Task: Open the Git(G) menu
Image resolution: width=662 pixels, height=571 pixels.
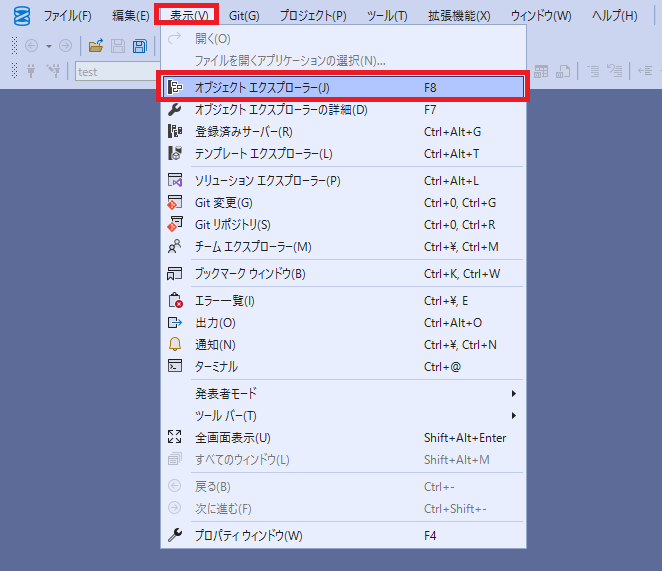Action: tap(244, 16)
